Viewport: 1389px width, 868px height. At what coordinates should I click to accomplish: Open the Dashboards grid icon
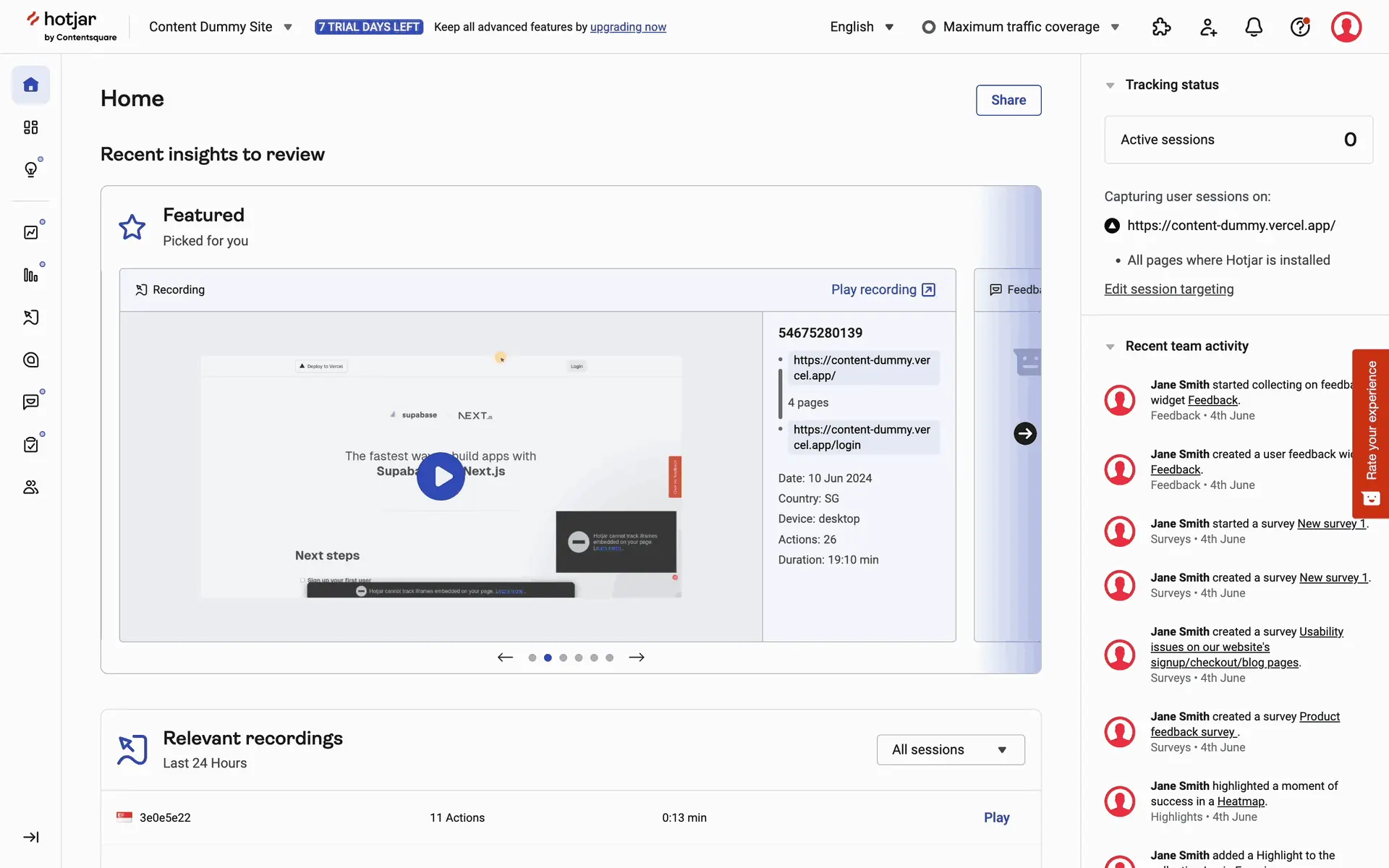coord(30,127)
